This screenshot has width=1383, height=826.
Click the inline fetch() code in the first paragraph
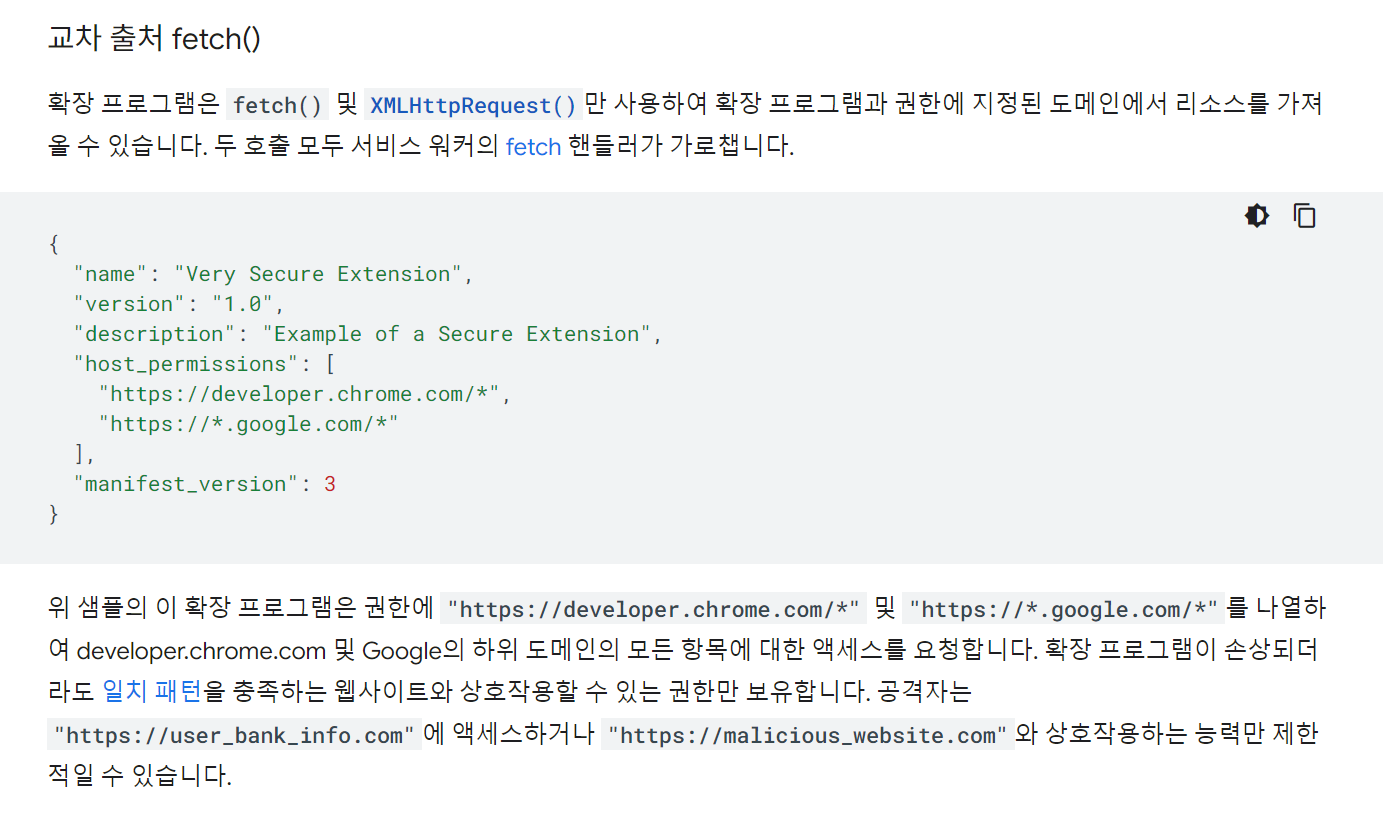pos(278,105)
